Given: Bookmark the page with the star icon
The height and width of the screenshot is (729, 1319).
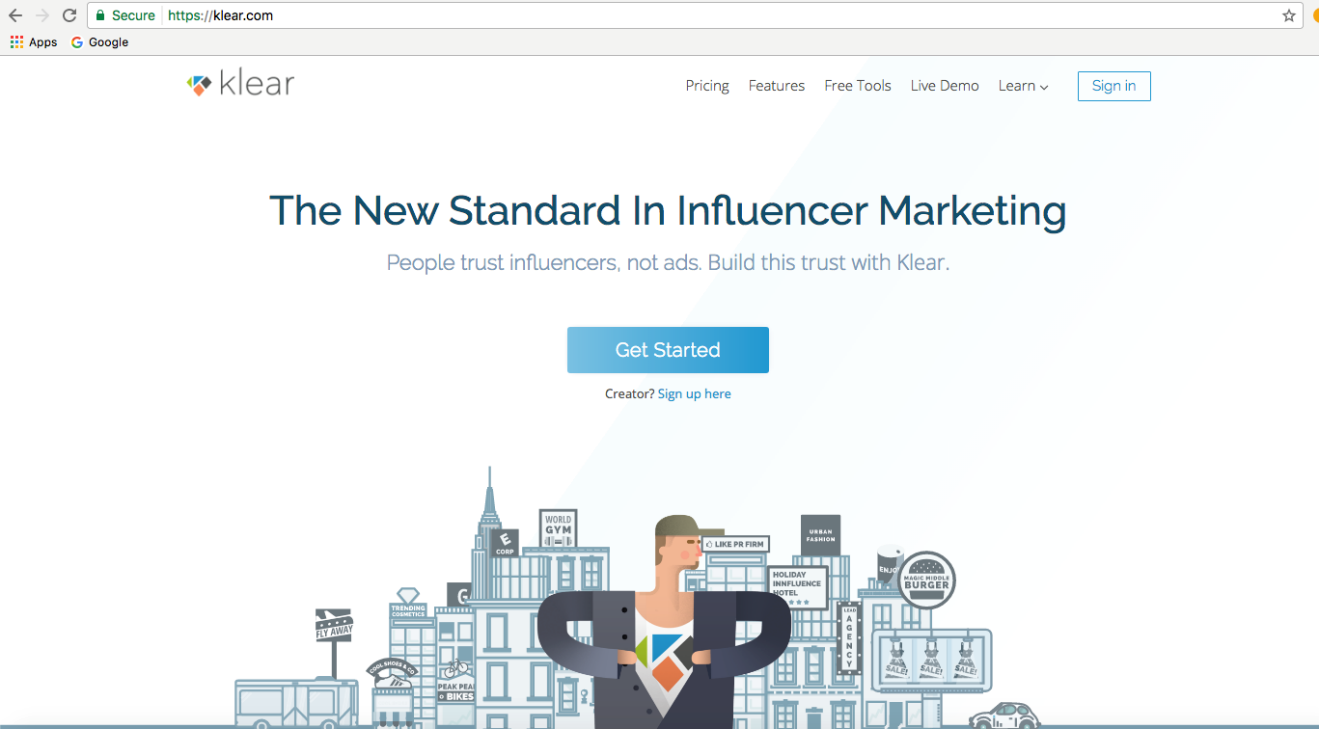Looking at the screenshot, I should click(x=1289, y=16).
